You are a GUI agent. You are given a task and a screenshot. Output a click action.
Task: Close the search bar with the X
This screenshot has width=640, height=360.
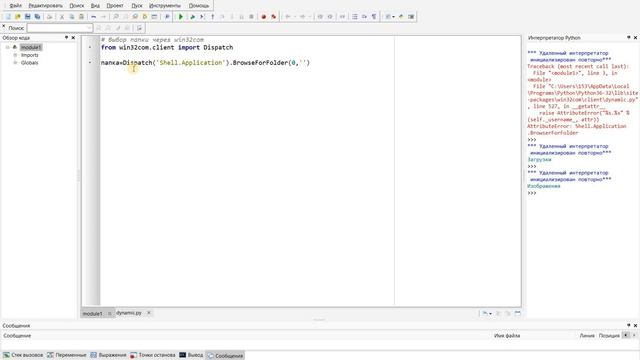tap(4, 27)
